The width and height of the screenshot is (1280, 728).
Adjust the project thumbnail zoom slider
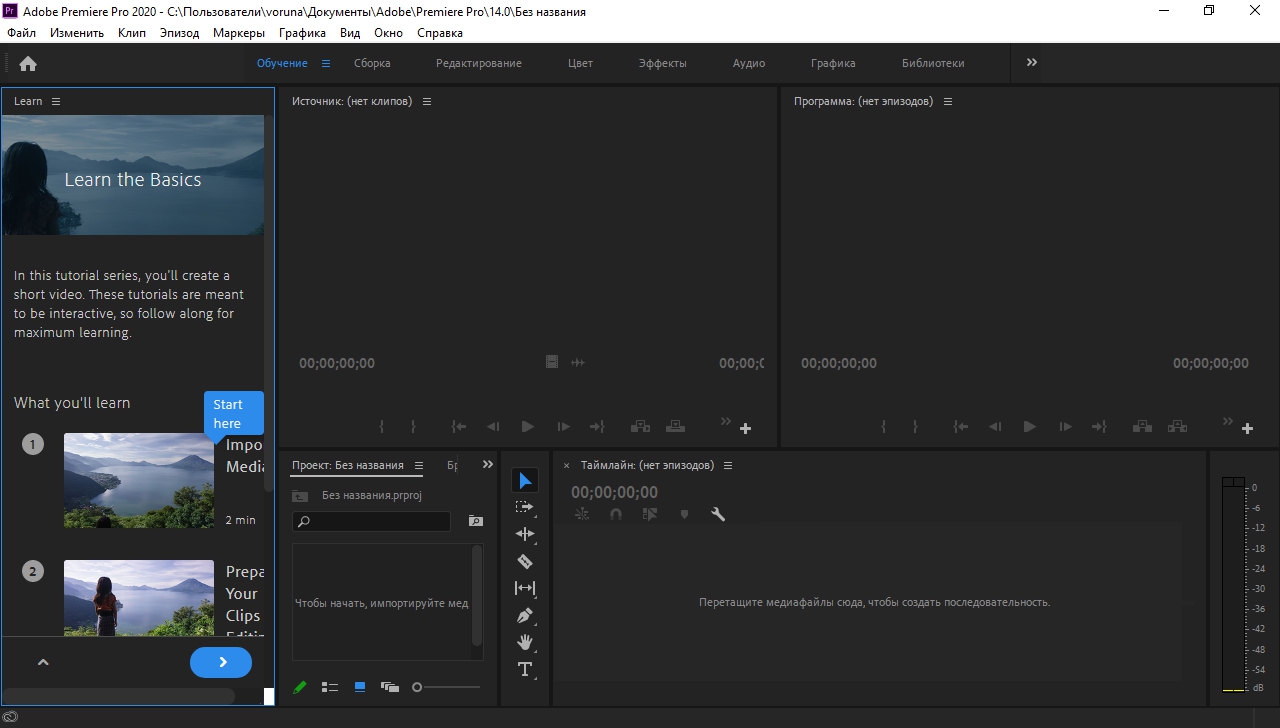(418, 687)
